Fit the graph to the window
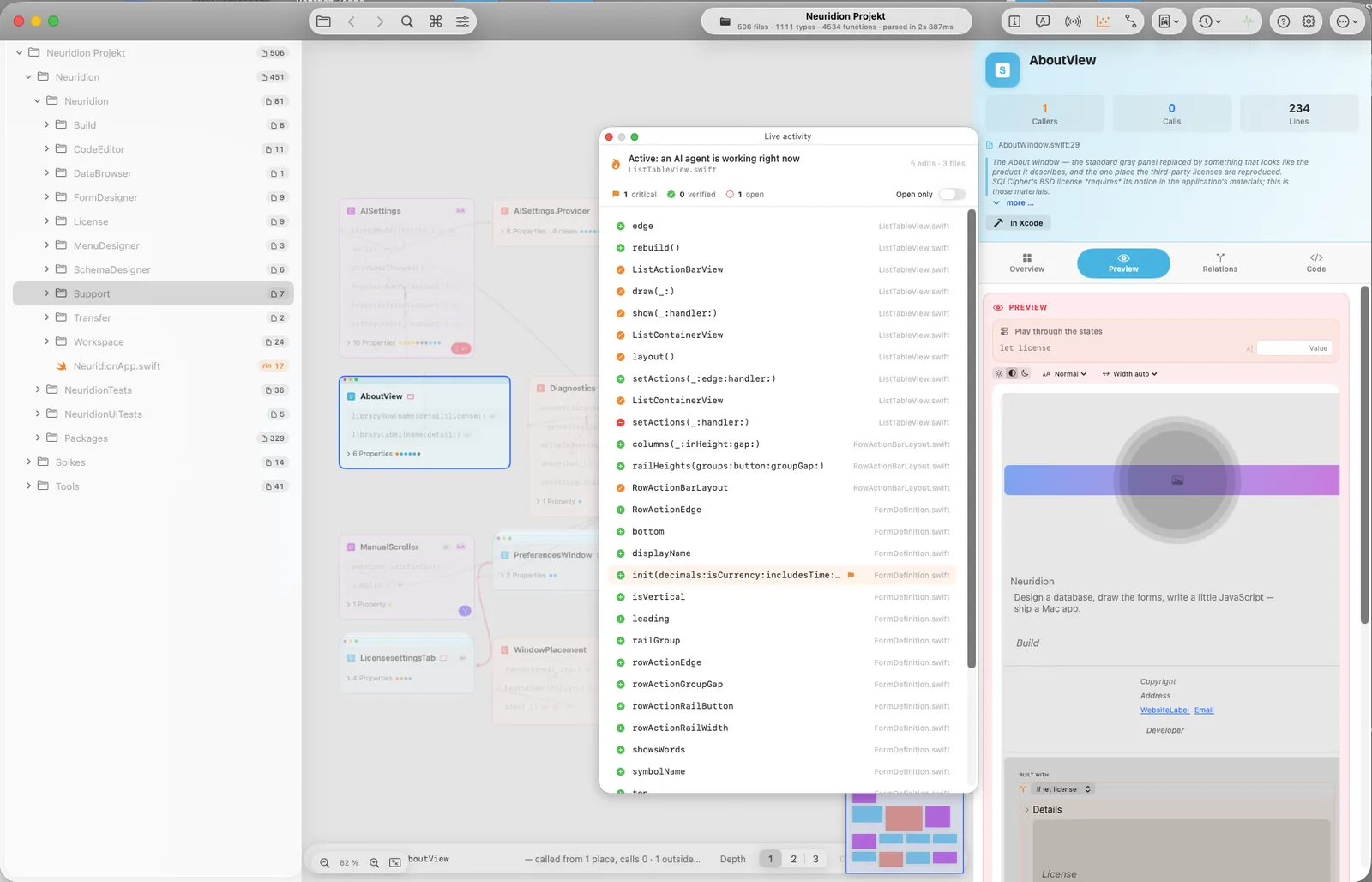The image size is (1372, 882). click(394, 862)
